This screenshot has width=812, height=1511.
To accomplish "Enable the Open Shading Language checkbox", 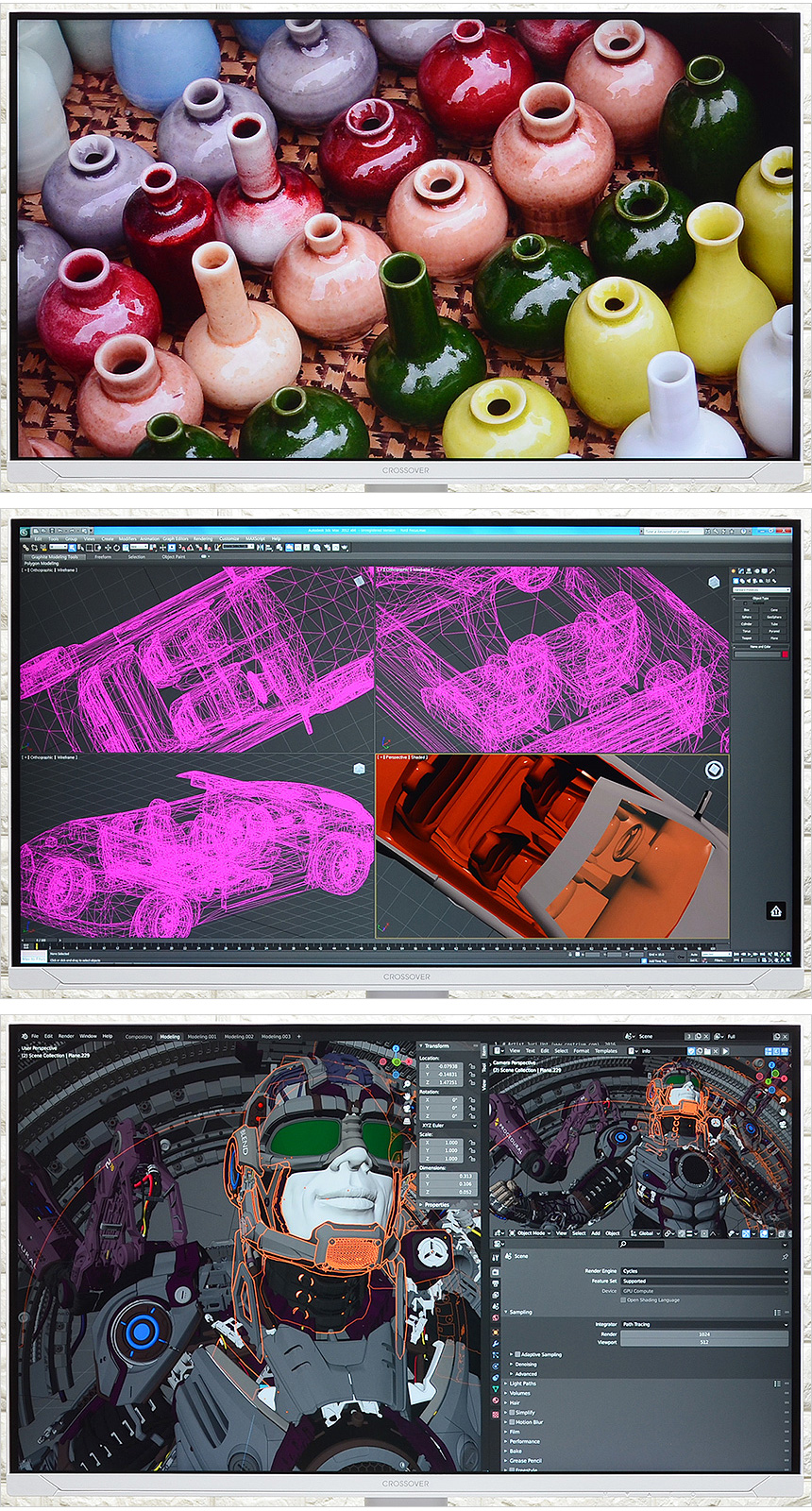I will pos(623,1300).
